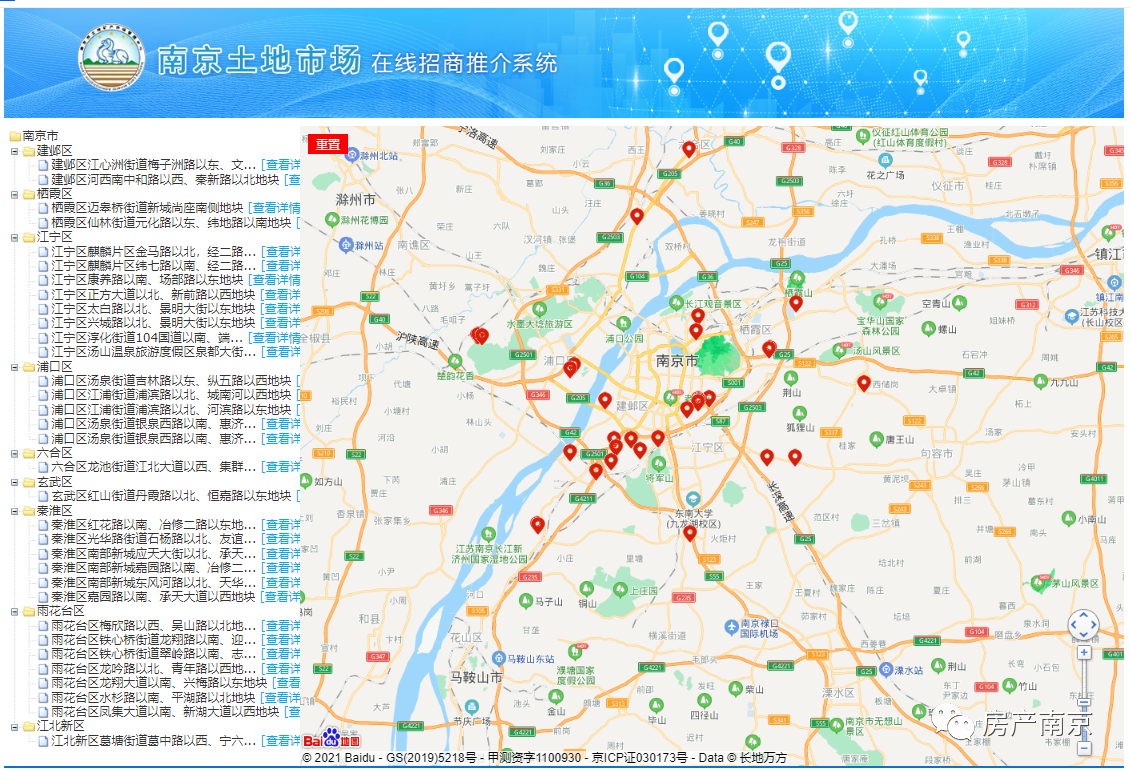Click the red marker southeast of 西储荷

(864, 383)
